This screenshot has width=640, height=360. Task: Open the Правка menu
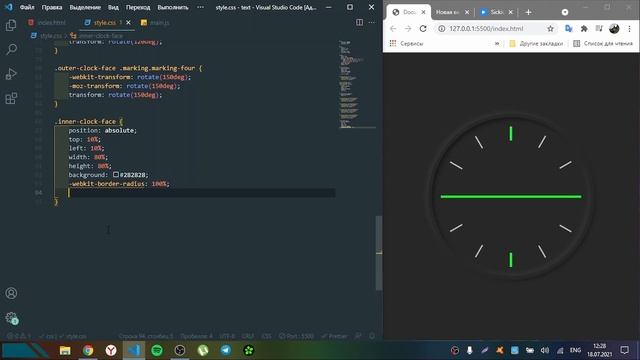52,7
